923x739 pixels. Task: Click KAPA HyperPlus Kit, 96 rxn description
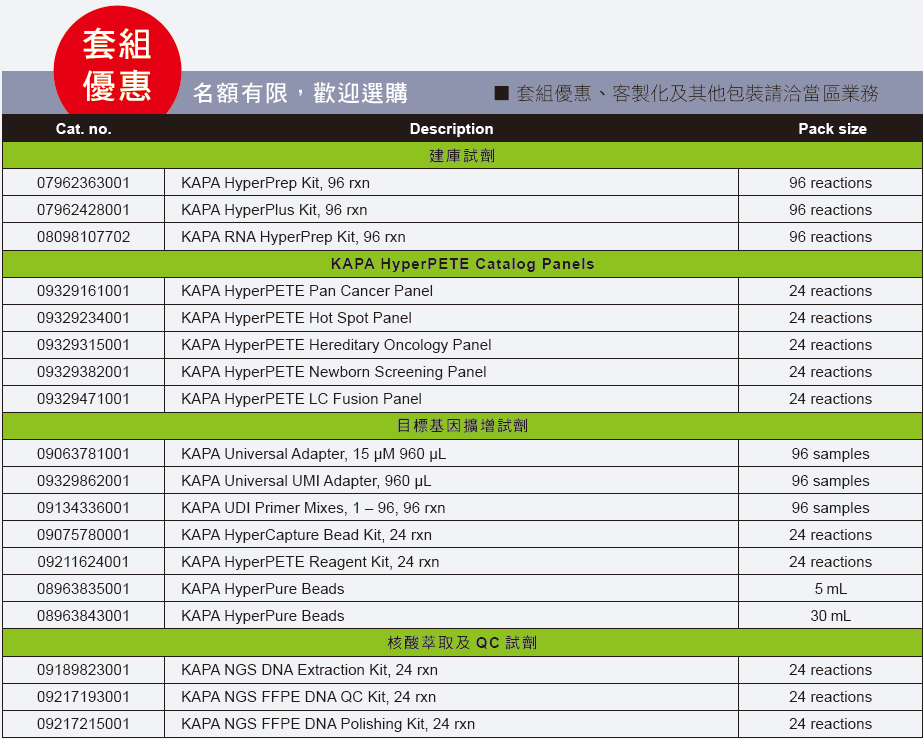click(x=274, y=210)
